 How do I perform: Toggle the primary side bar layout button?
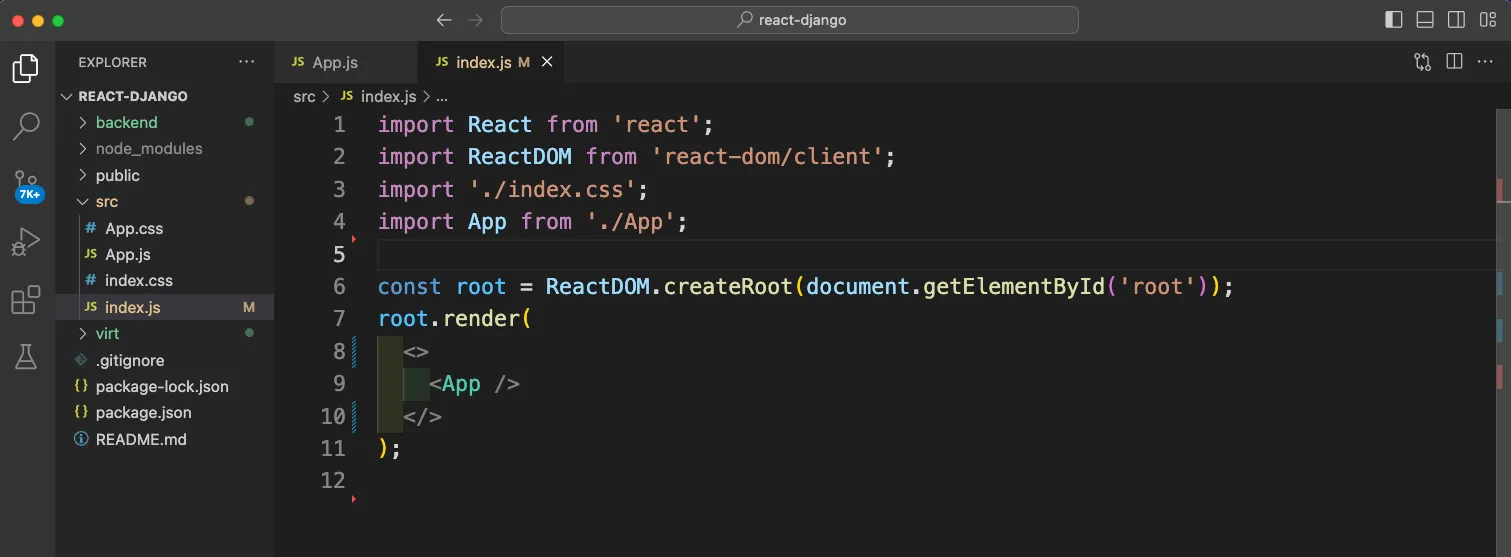(x=1394, y=20)
